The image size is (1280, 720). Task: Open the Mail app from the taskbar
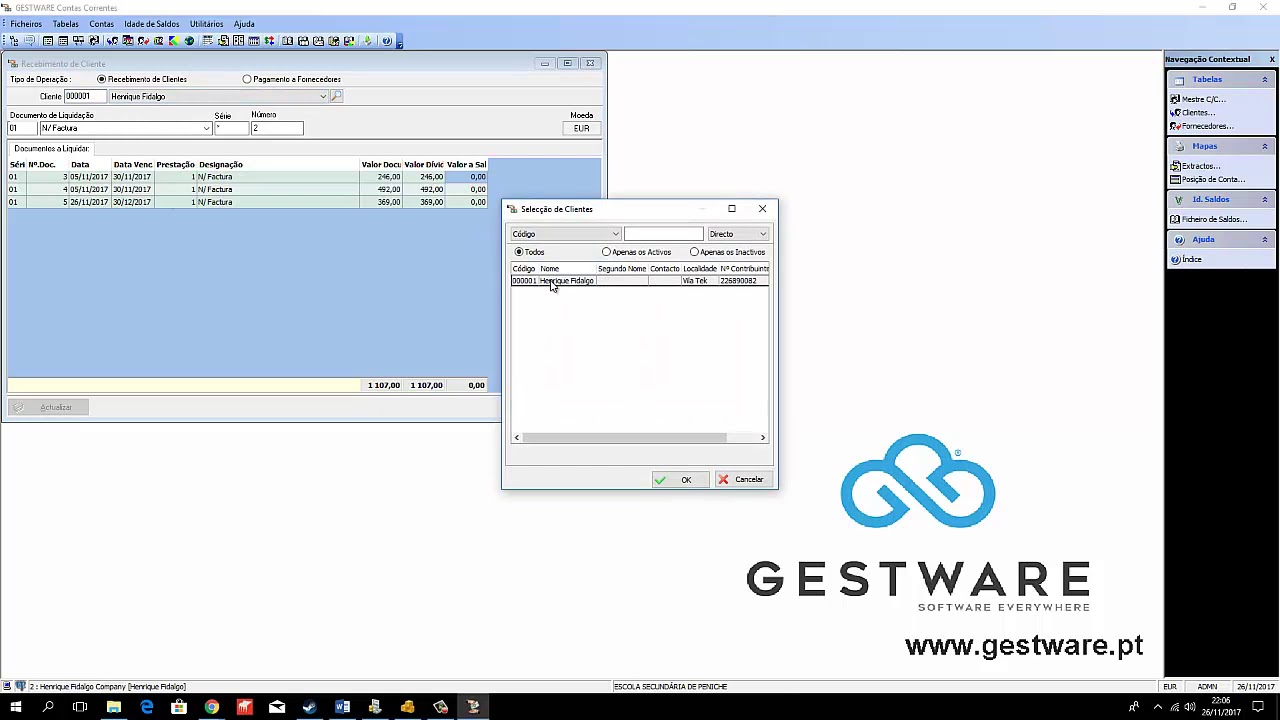[x=277, y=708]
